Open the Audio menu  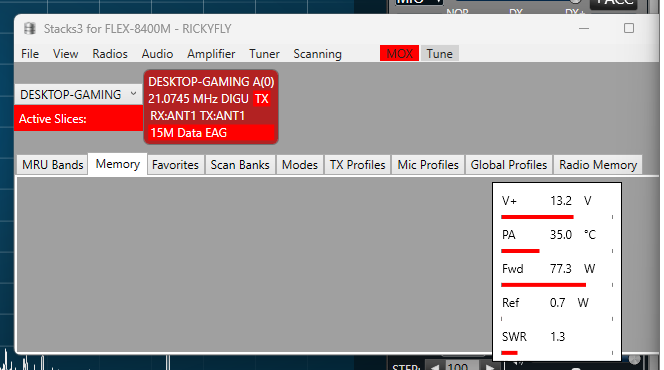pyautogui.click(x=157, y=54)
